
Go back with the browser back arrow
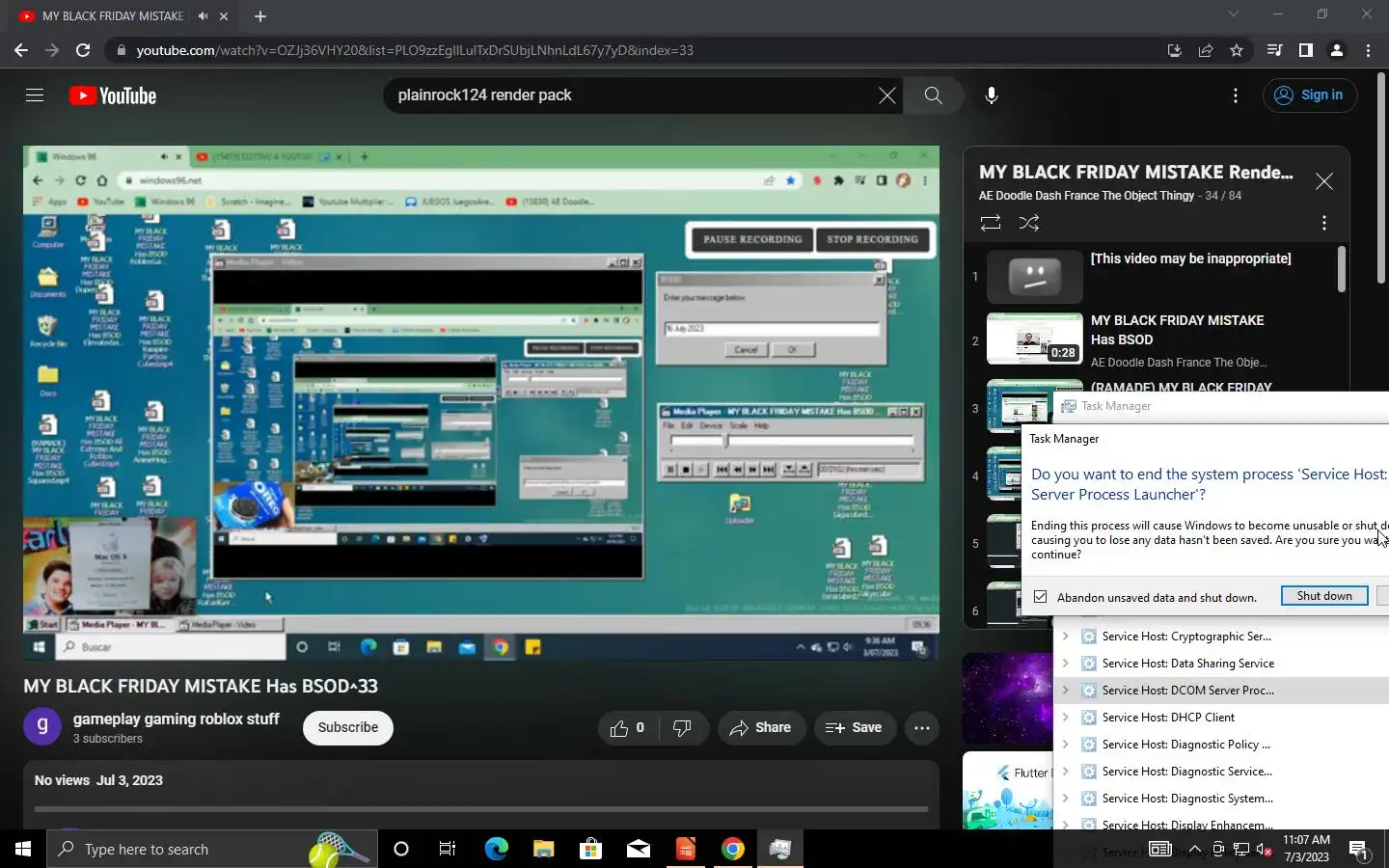[21, 50]
